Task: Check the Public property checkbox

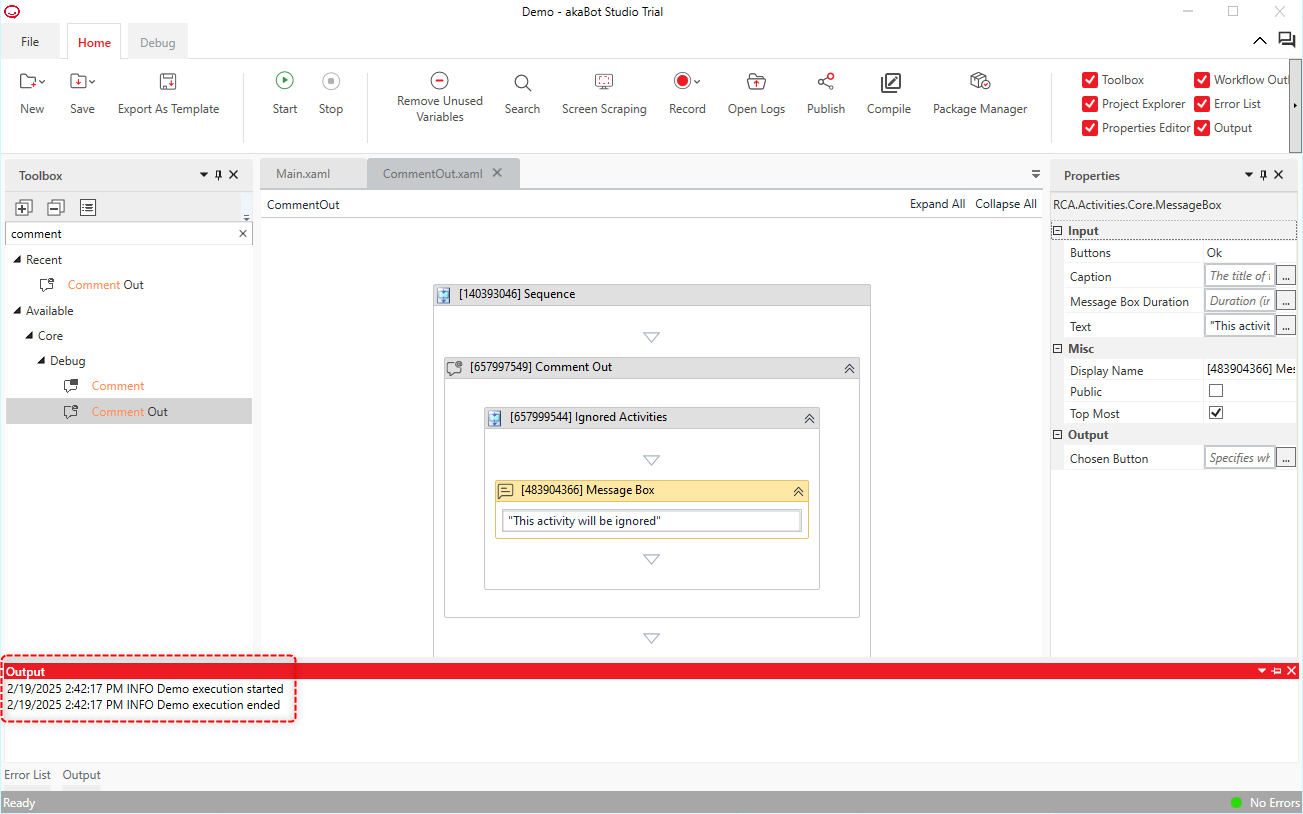Action: [x=1216, y=391]
